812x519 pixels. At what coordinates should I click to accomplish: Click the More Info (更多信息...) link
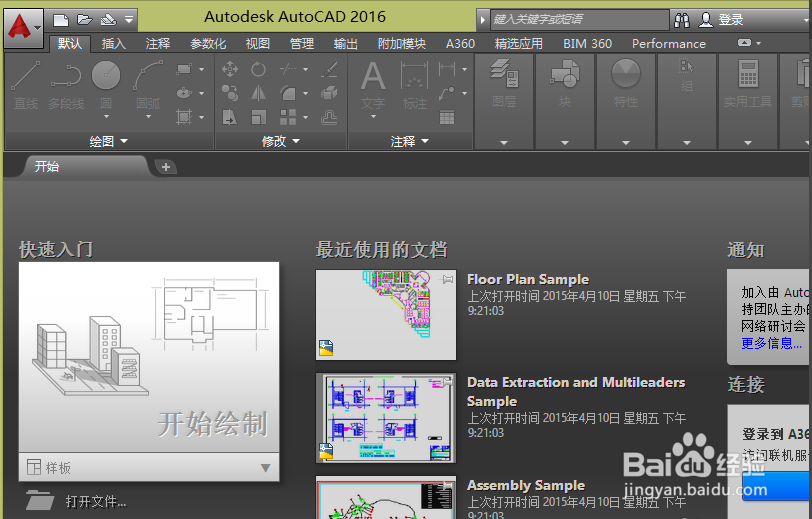[771, 343]
